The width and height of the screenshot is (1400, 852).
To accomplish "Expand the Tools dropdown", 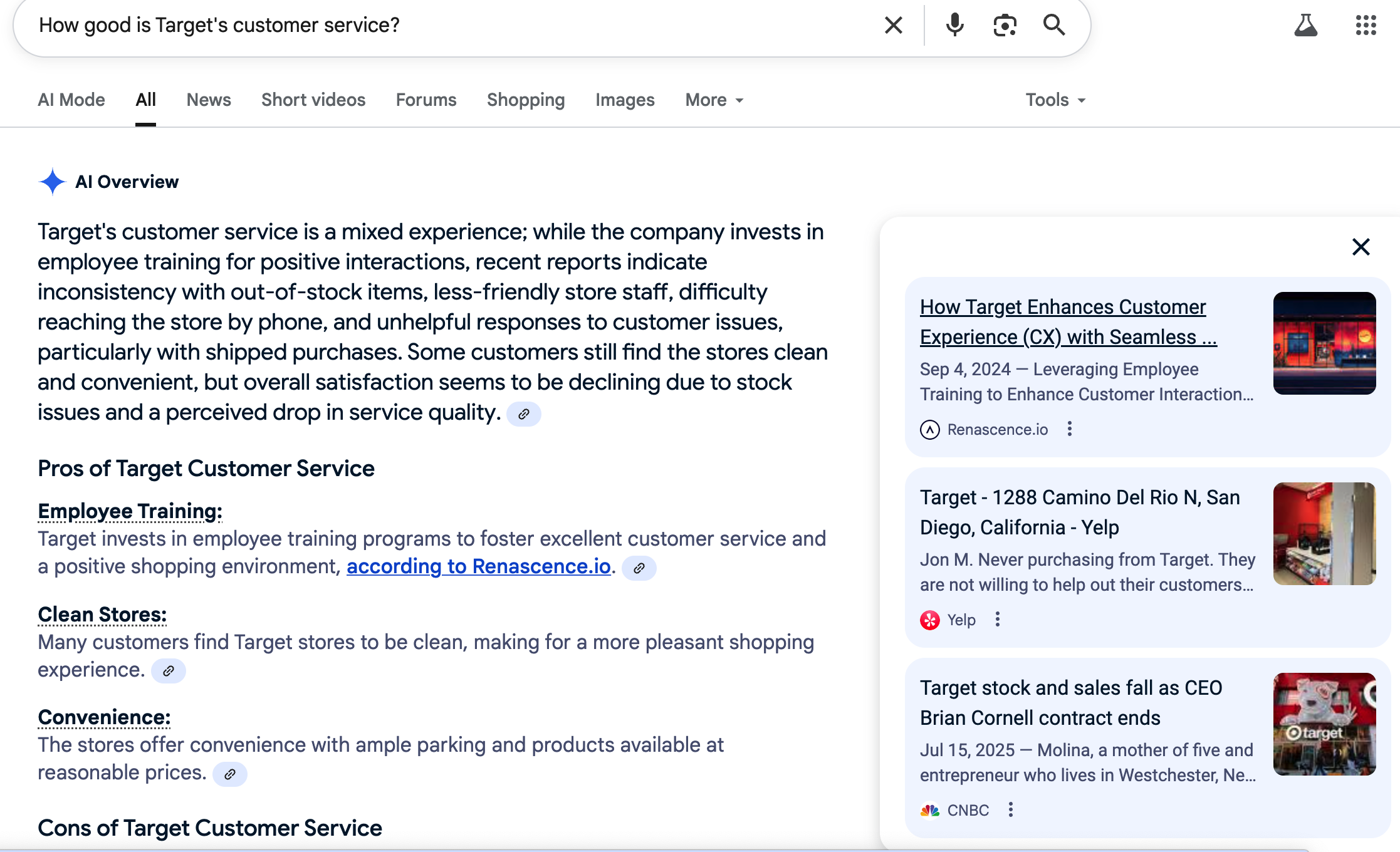I will [1055, 100].
